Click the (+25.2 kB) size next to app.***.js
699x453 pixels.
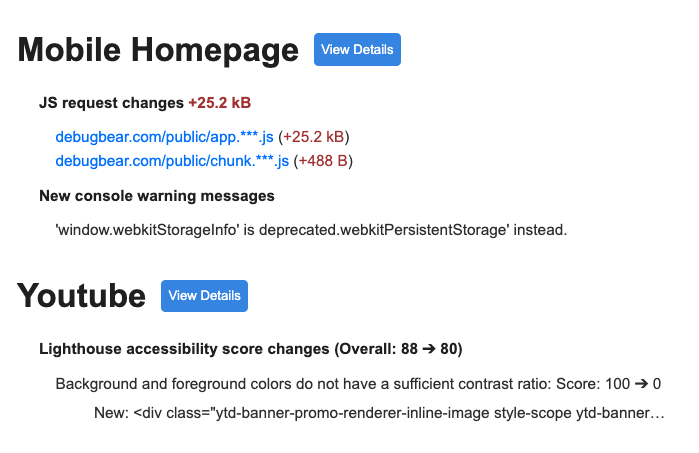(314, 137)
